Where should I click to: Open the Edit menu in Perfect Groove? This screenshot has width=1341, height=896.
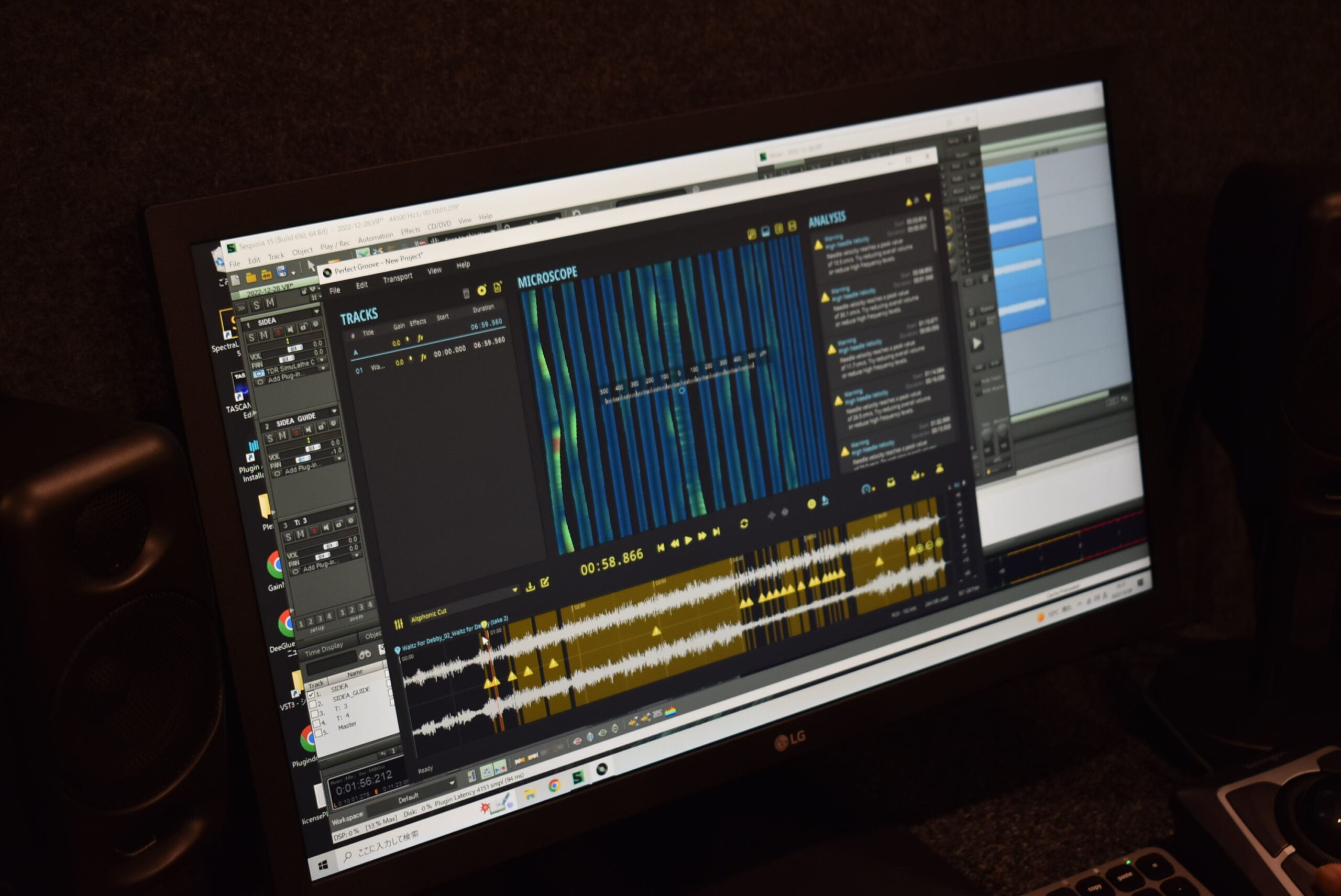pyautogui.click(x=362, y=285)
